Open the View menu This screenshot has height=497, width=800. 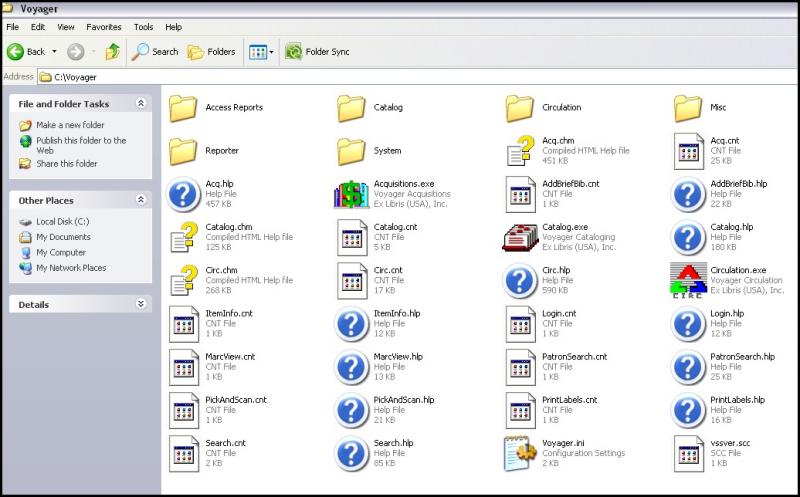[66, 27]
